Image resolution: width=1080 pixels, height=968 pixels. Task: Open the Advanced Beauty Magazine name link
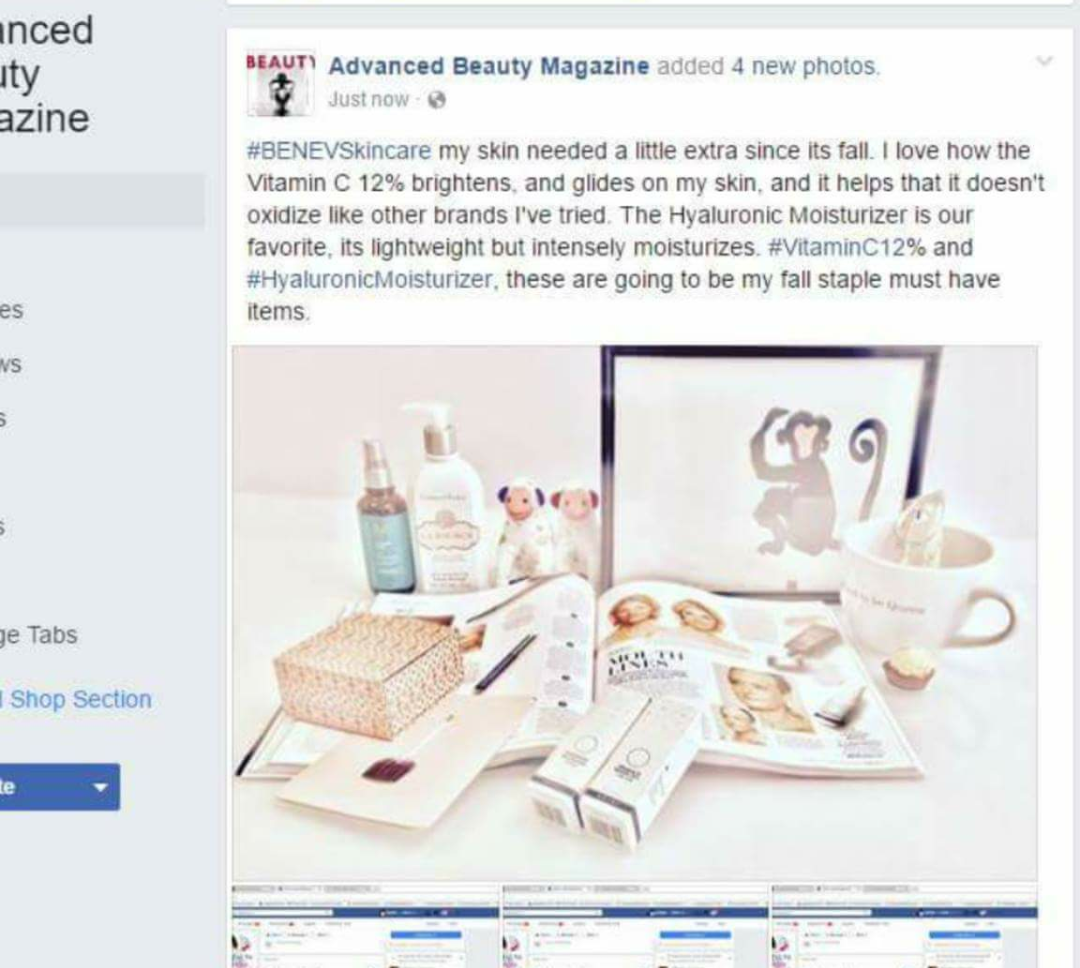[488, 66]
